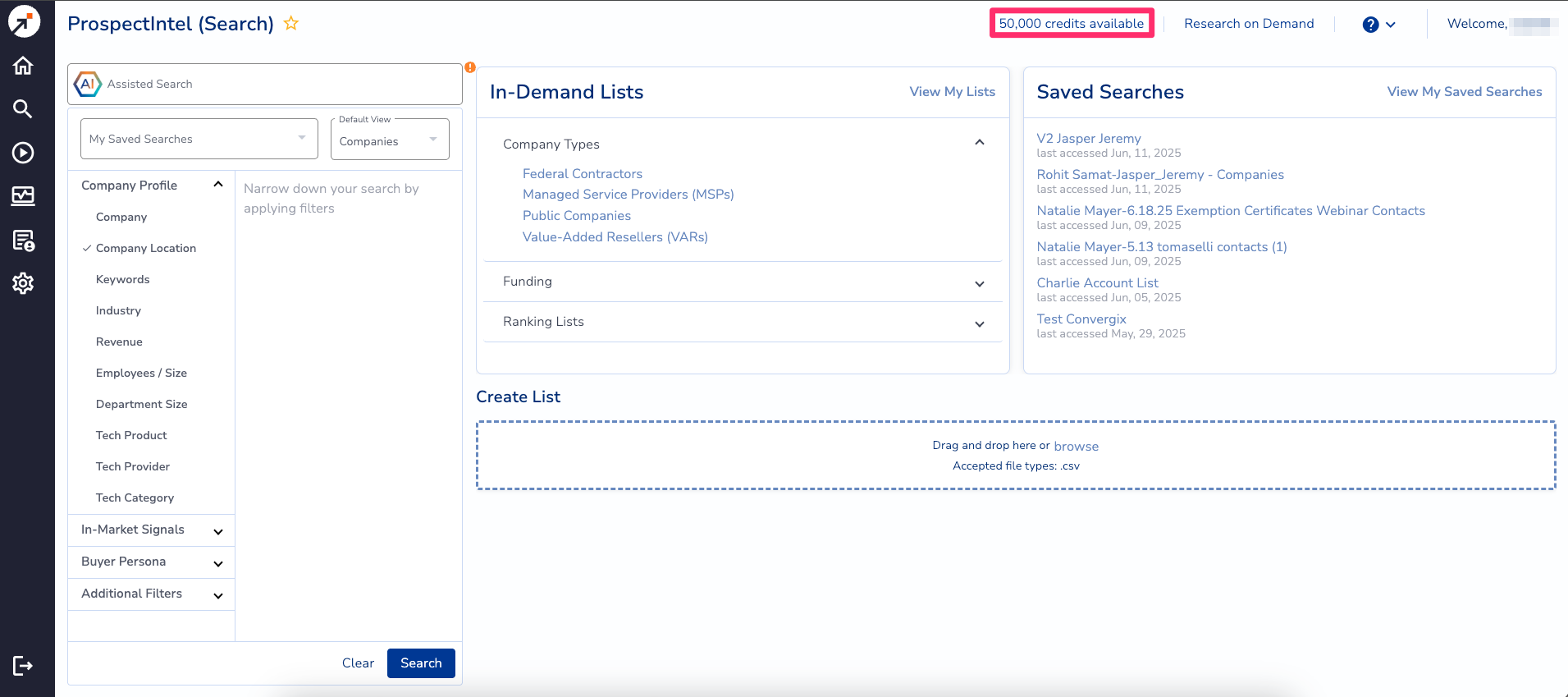Open the View My Lists link
1568x697 pixels.
(x=953, y=92)
